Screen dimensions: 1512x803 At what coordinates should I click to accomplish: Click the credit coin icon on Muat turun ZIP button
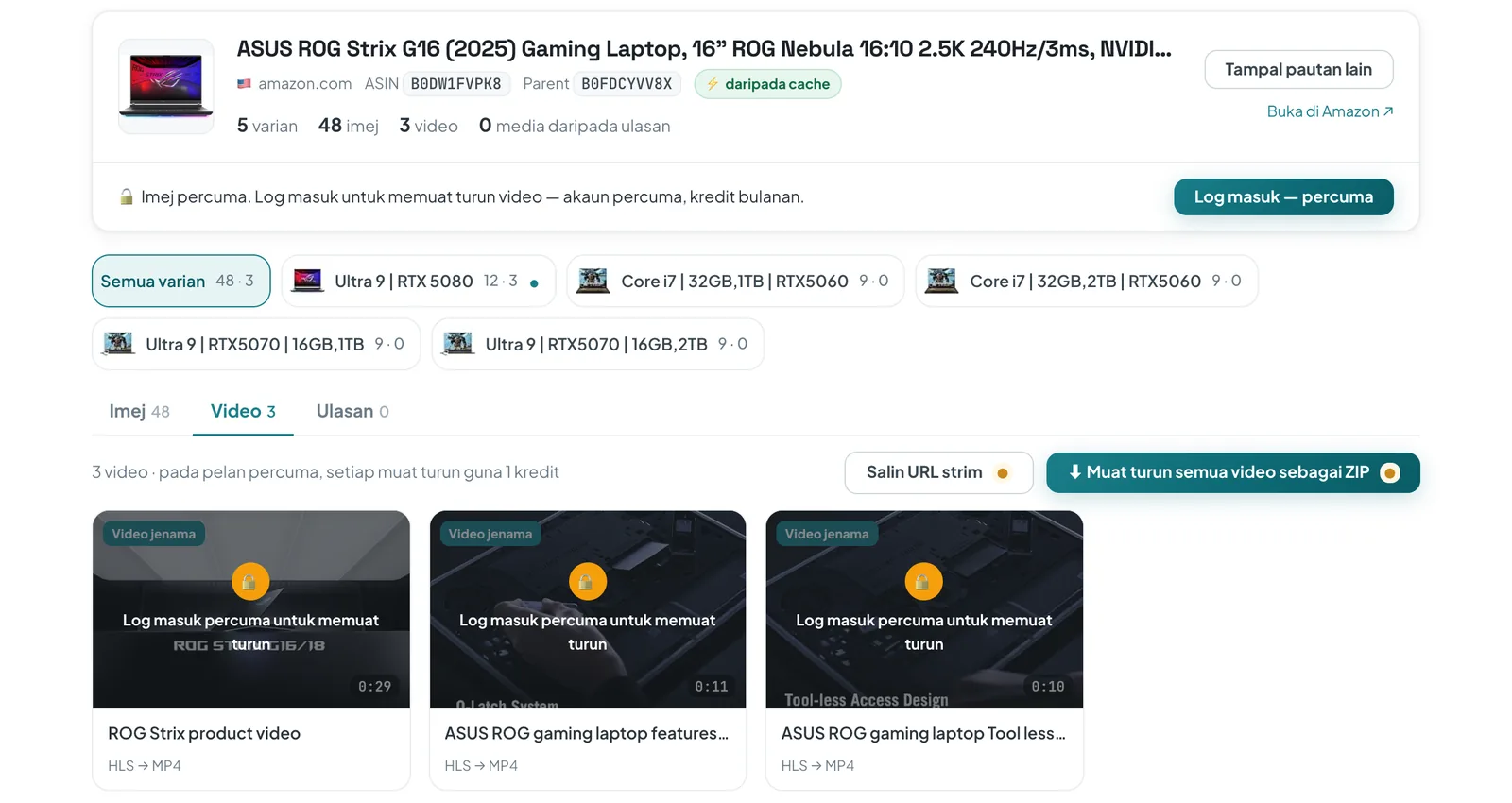(x=1390, y=472)
